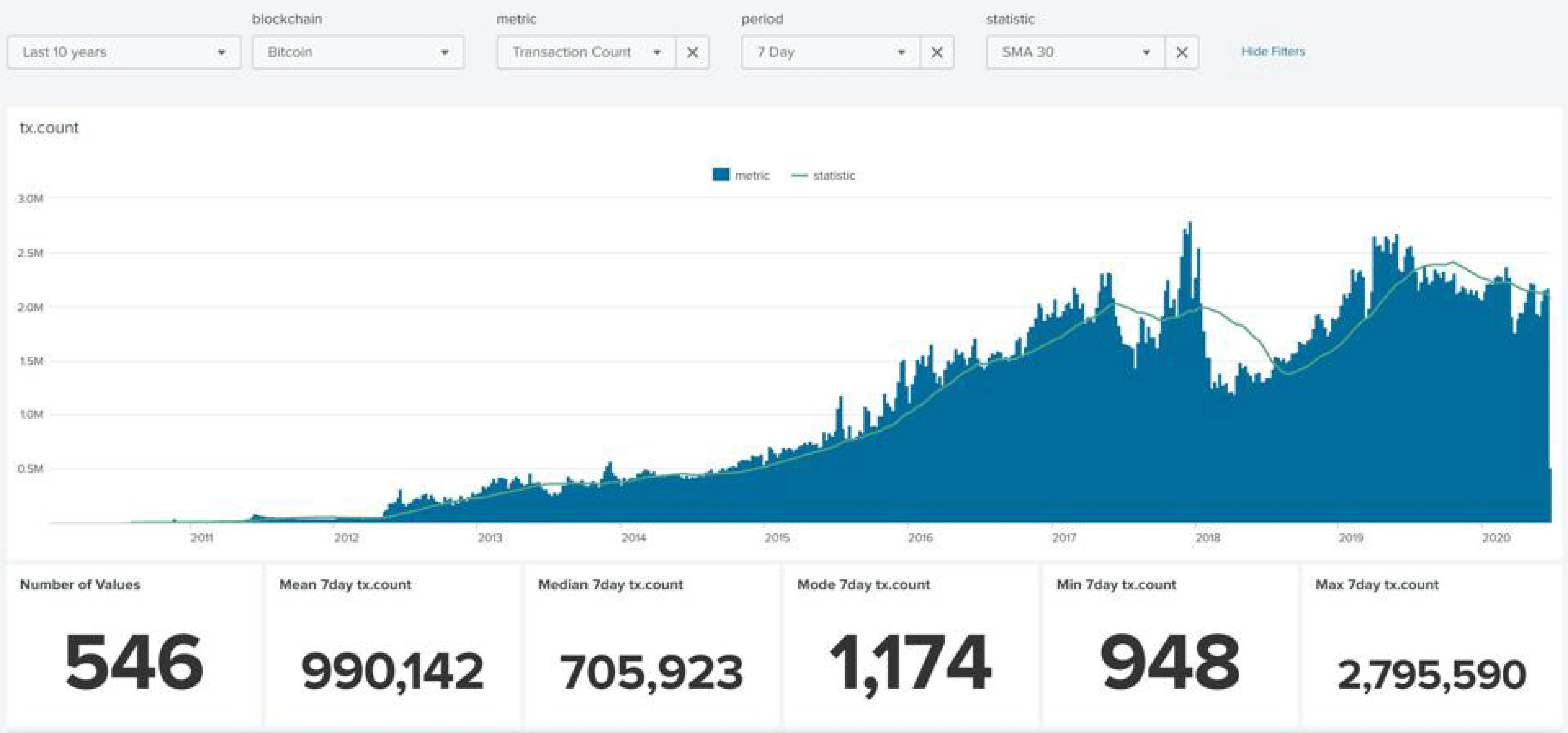Click the 2013 x-axis label

(490, 538)
